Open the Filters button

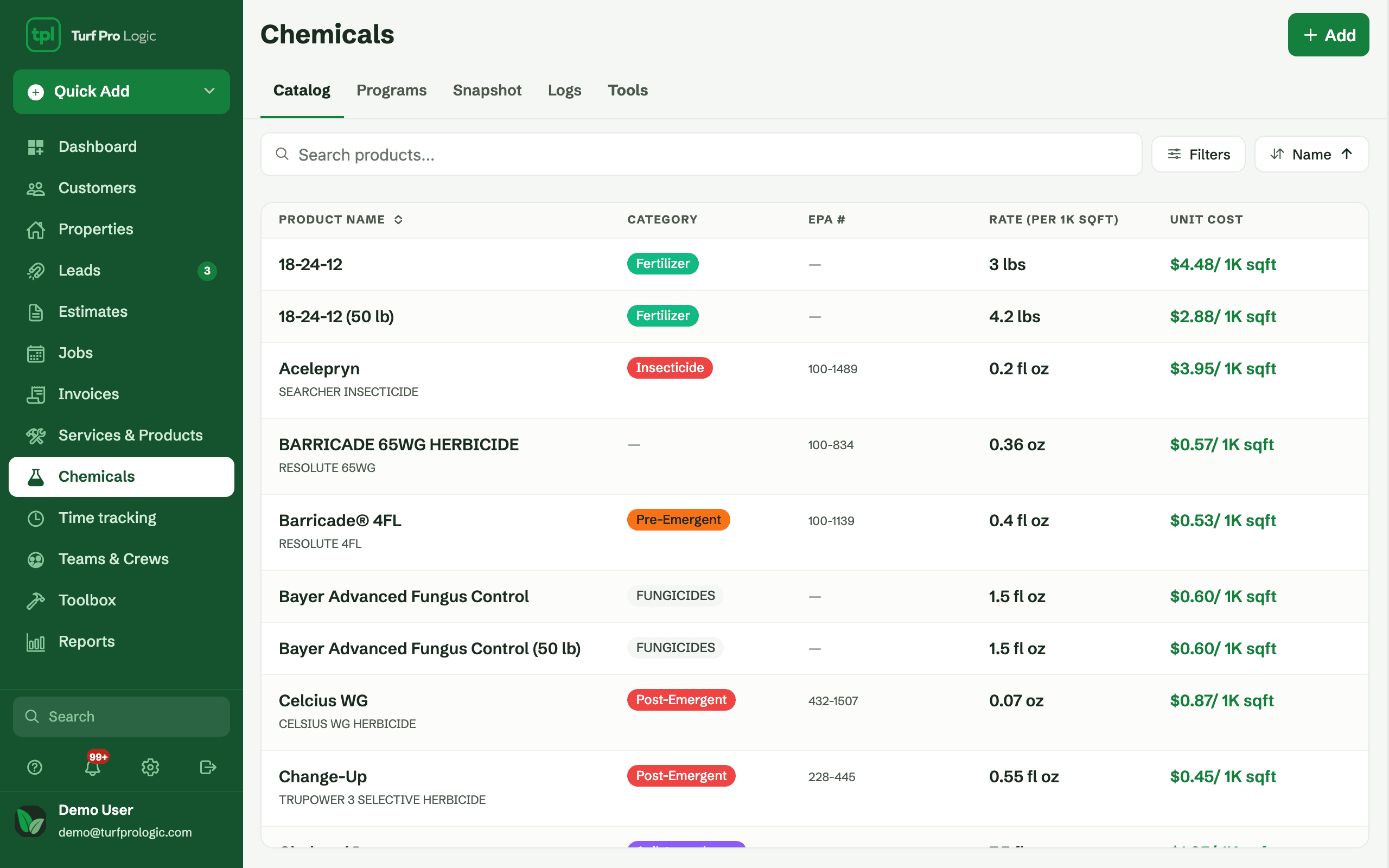pyautogui.click(x=1199, y=155)
